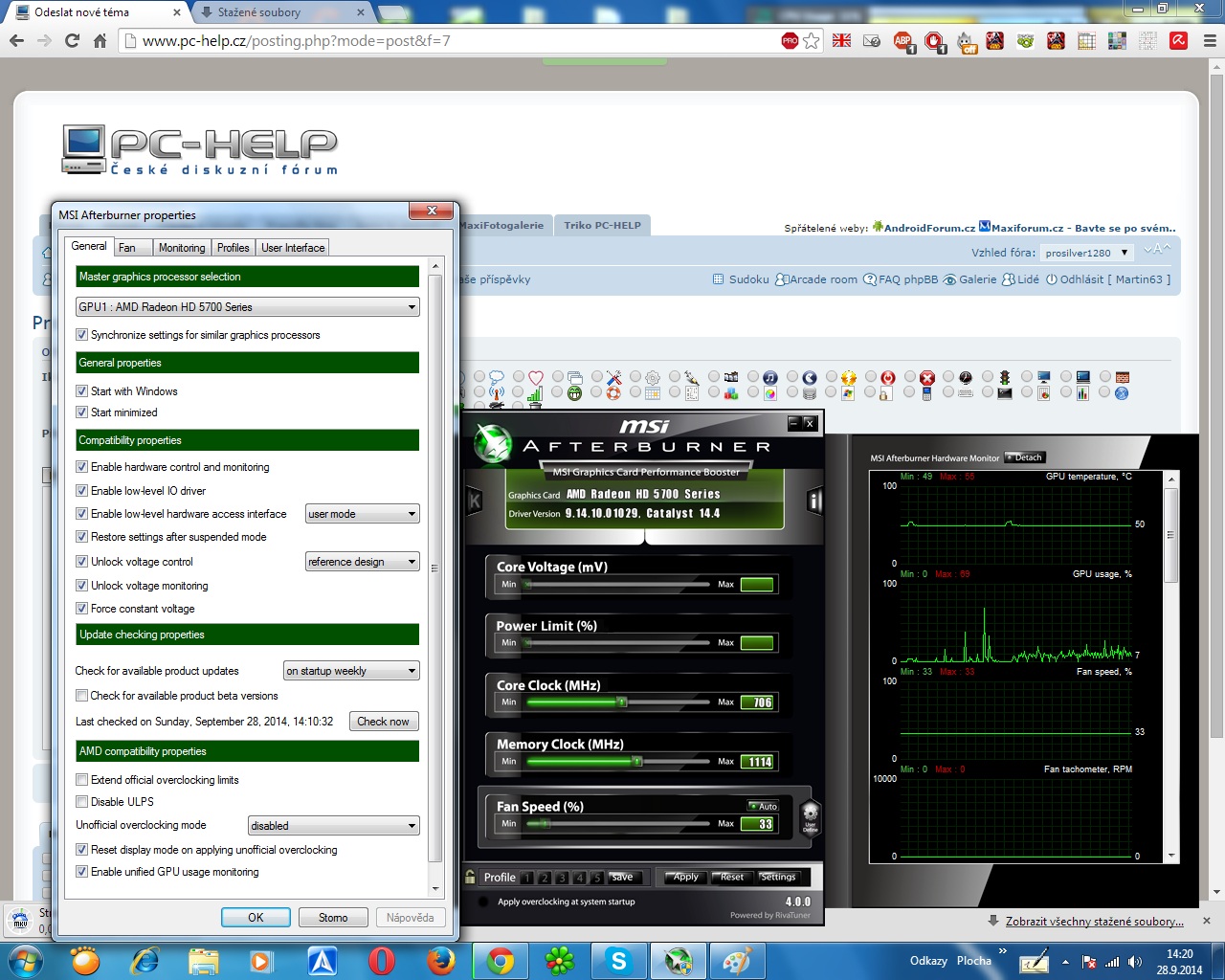Open the Chrome hamburger menu
Viewport: 1225px width, 980px height.
pyautogui.click(x=1210, y=40)
